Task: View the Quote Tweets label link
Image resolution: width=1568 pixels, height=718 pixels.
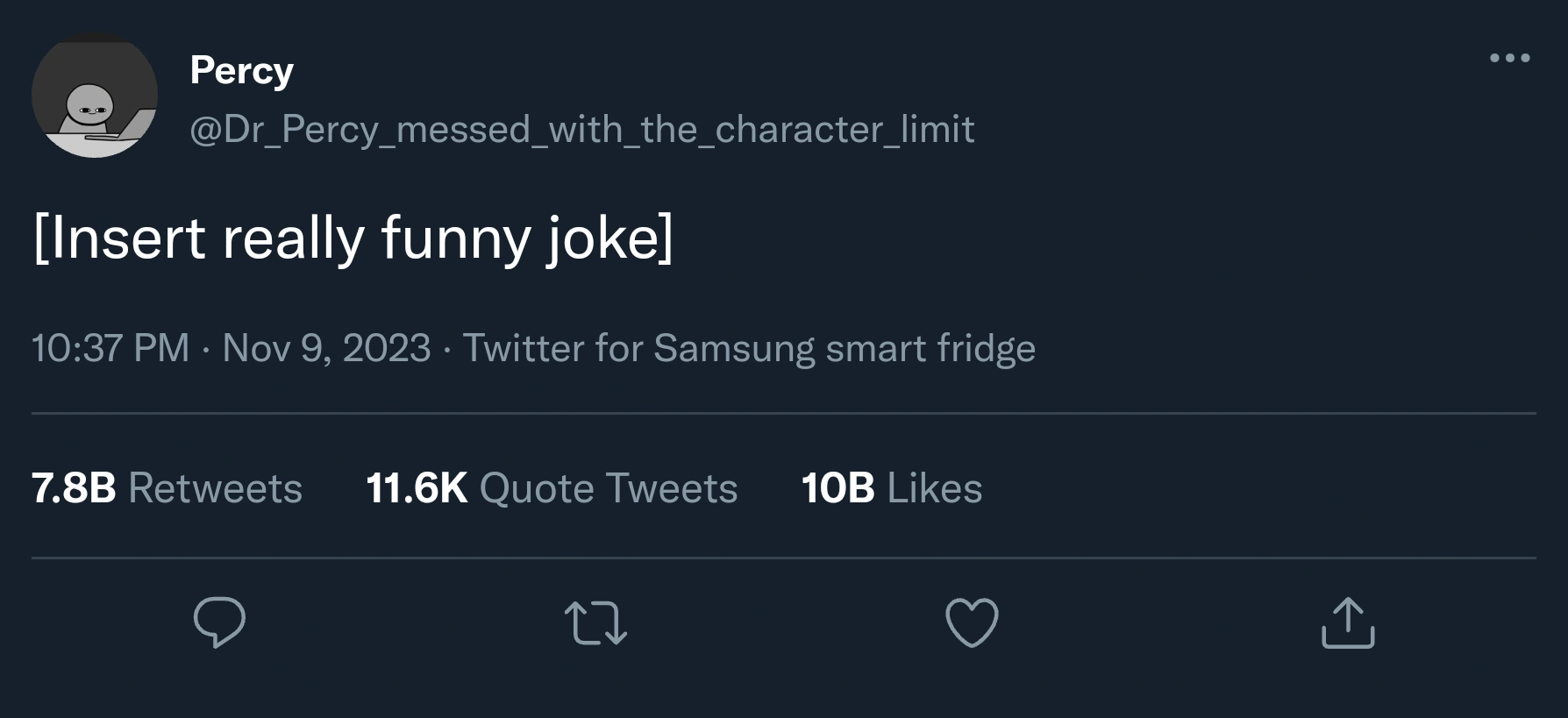Action: (608, 488)
